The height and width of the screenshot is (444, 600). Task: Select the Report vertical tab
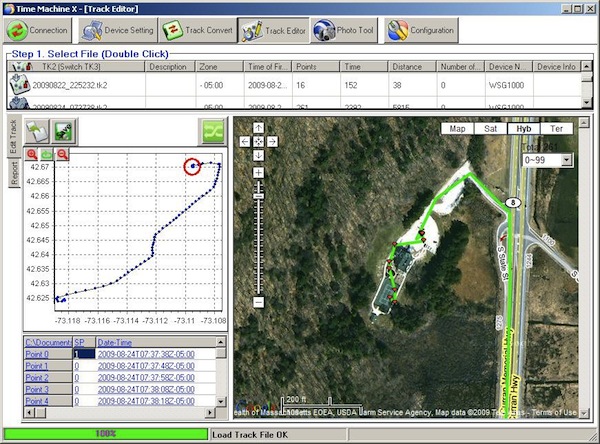point(14,173)
